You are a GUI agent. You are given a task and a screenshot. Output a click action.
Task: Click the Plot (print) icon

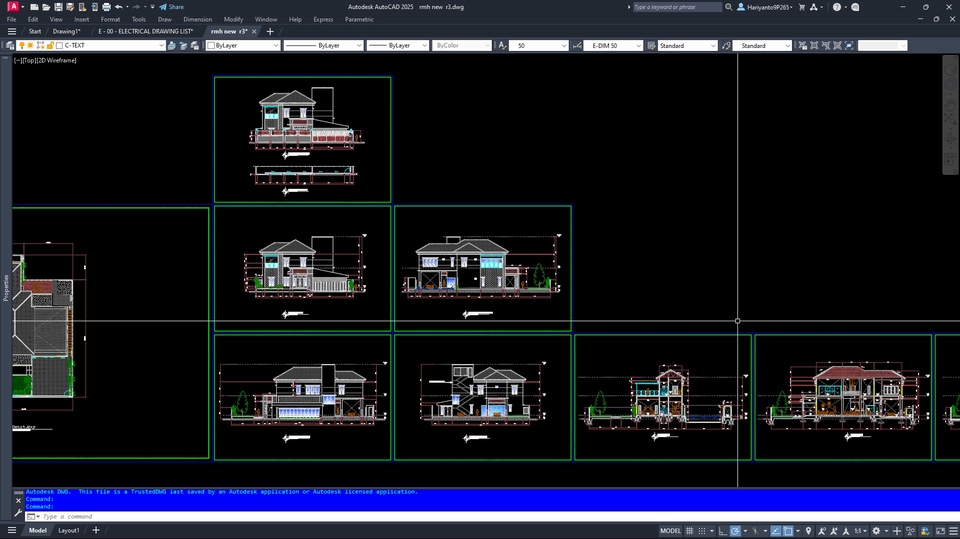(105, 7)
